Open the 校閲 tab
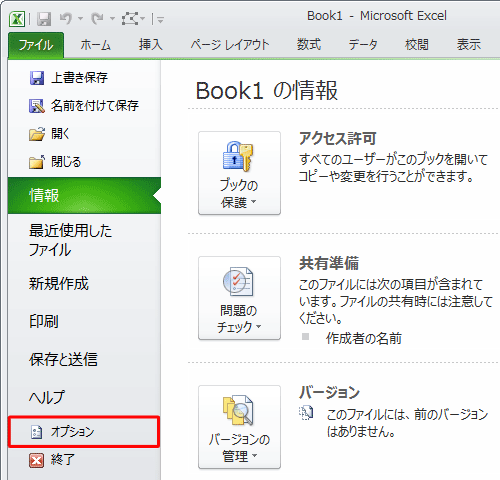Viewport: 500px width, 480px height. coord(416,45)
